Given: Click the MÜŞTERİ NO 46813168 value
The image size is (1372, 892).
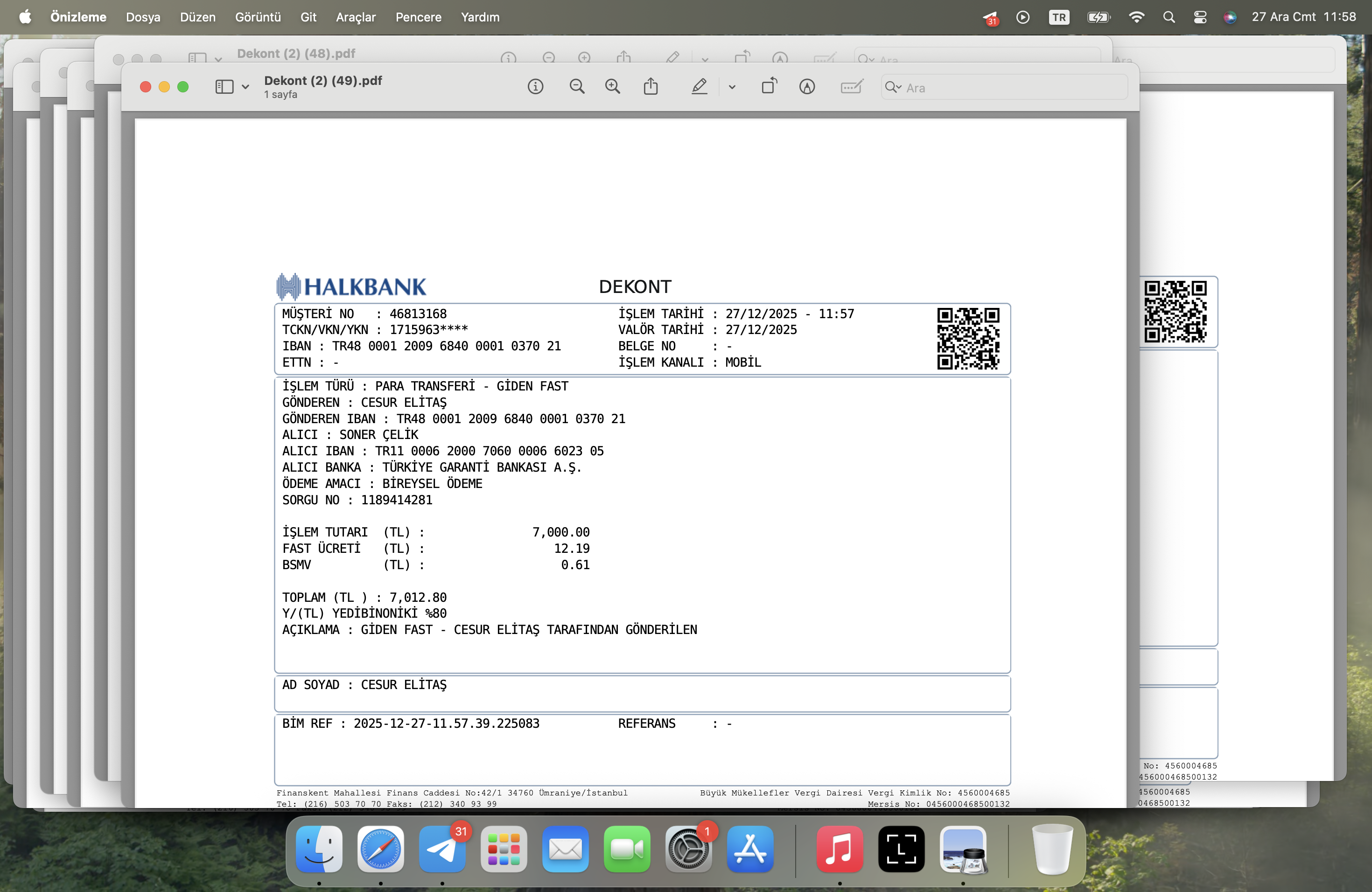Looking at the screenshot, I should pos(418,314).
